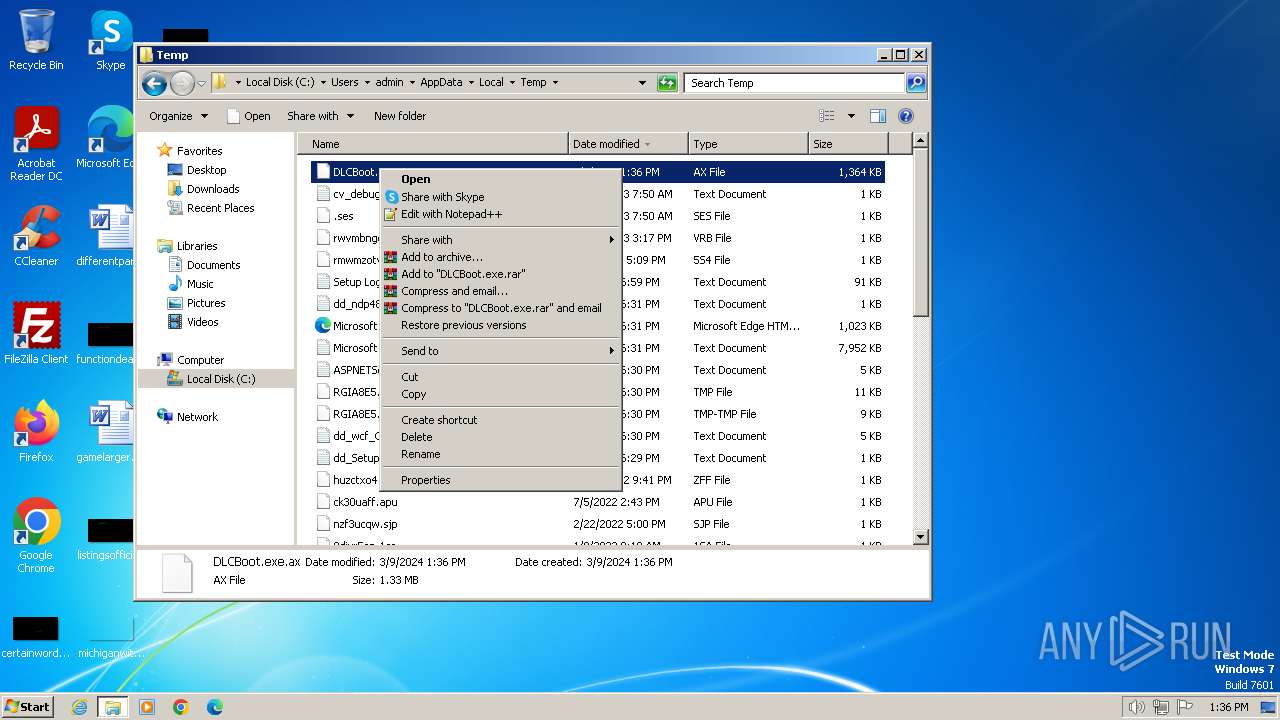This screenshot has height=720, width=1280.
Task: Show the preview pane icon
Action: point(877,116)
